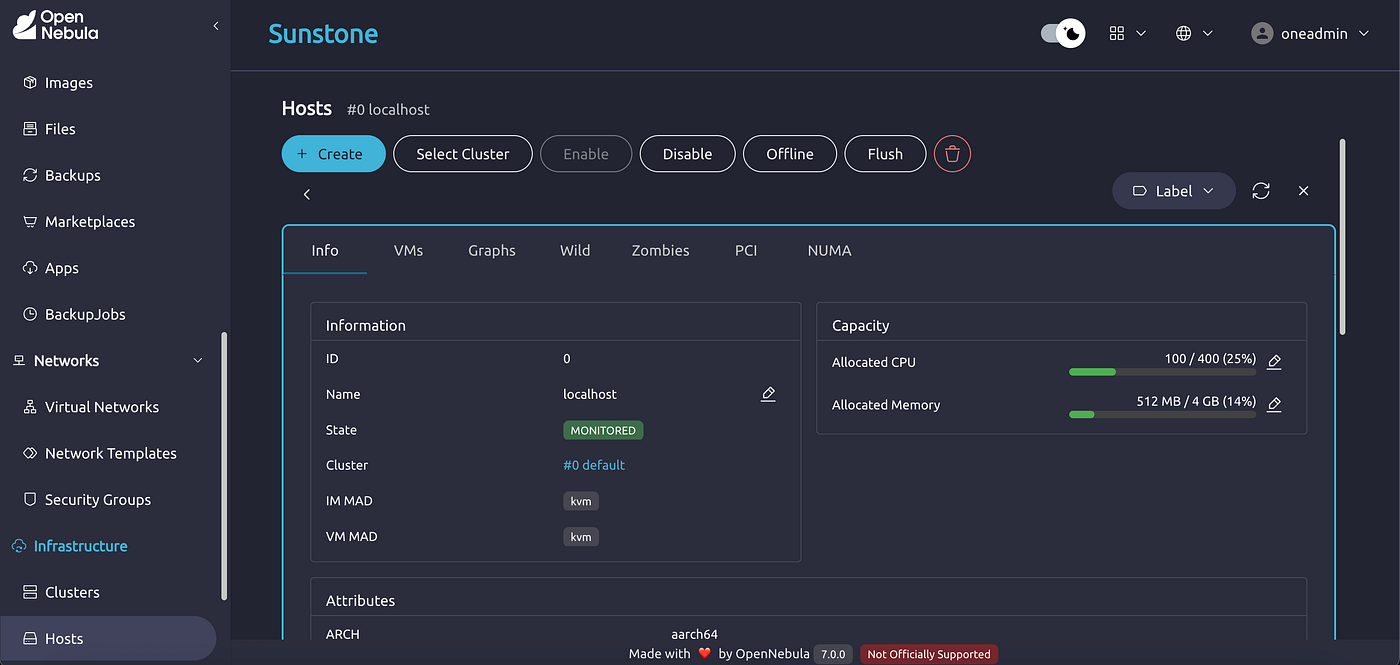1400x665 pixels.
Task: Click the OpenNebula logo
Action: click(55, 25)
